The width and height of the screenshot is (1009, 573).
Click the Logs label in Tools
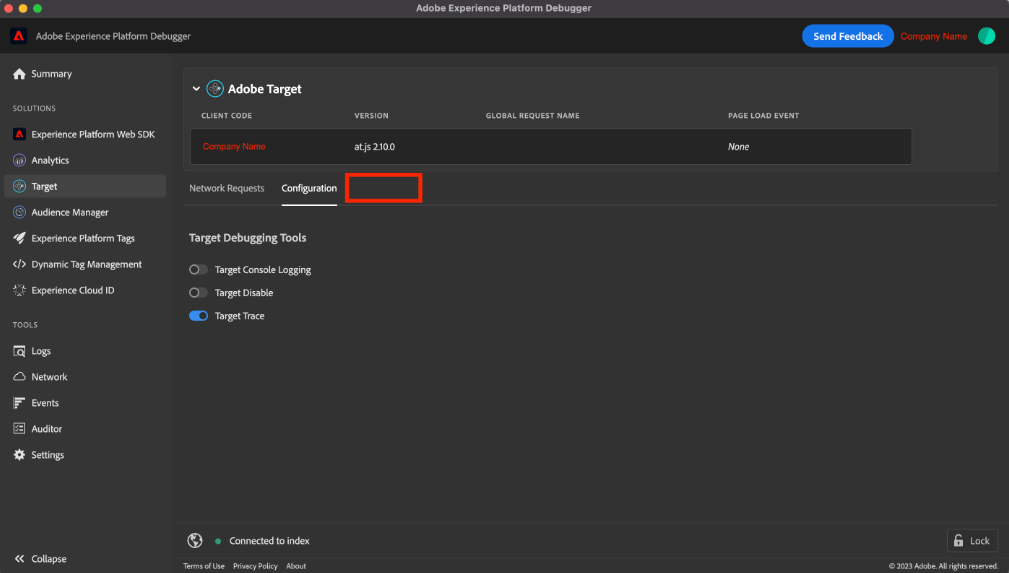pos(41,351)
